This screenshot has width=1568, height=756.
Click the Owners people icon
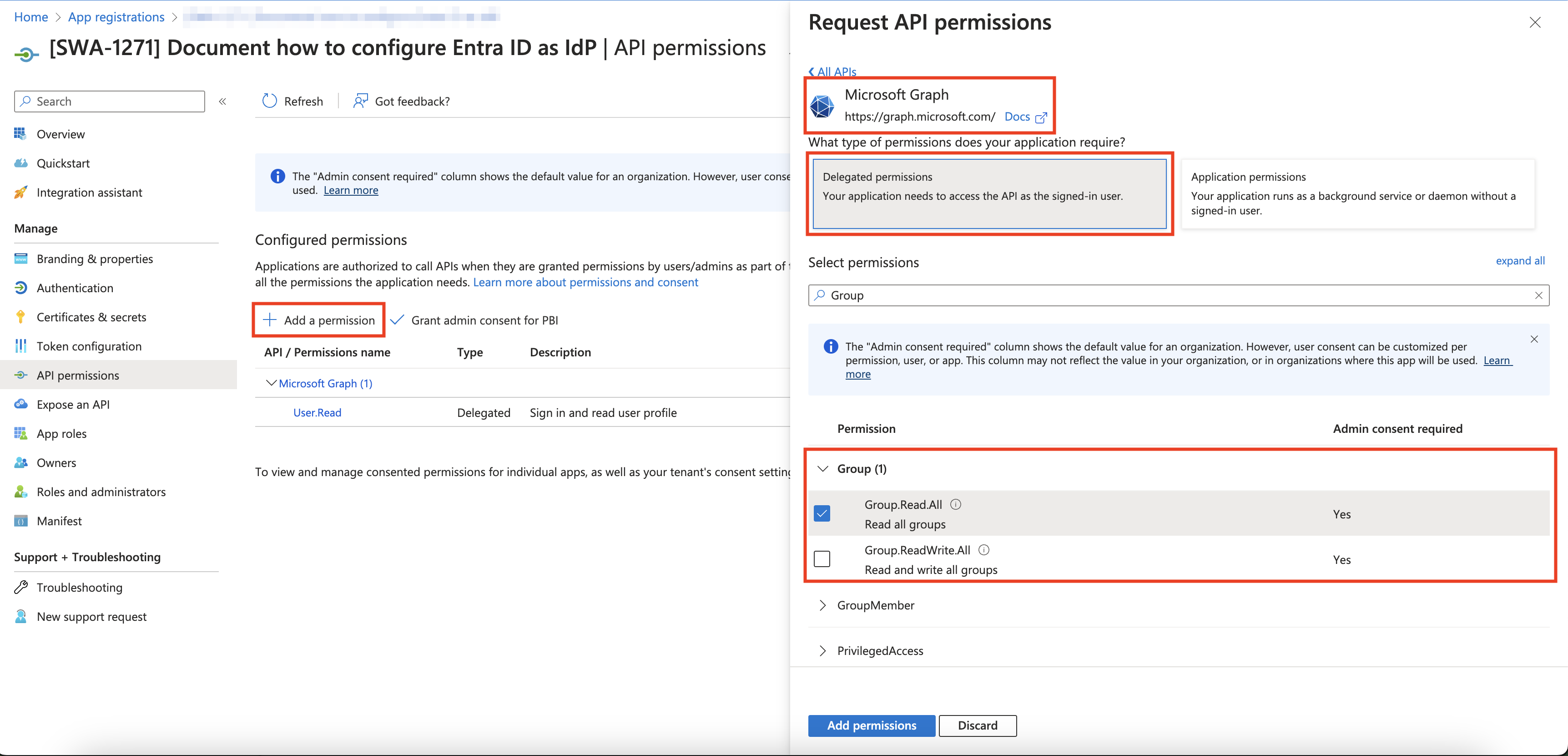click(x=20, y=462)
